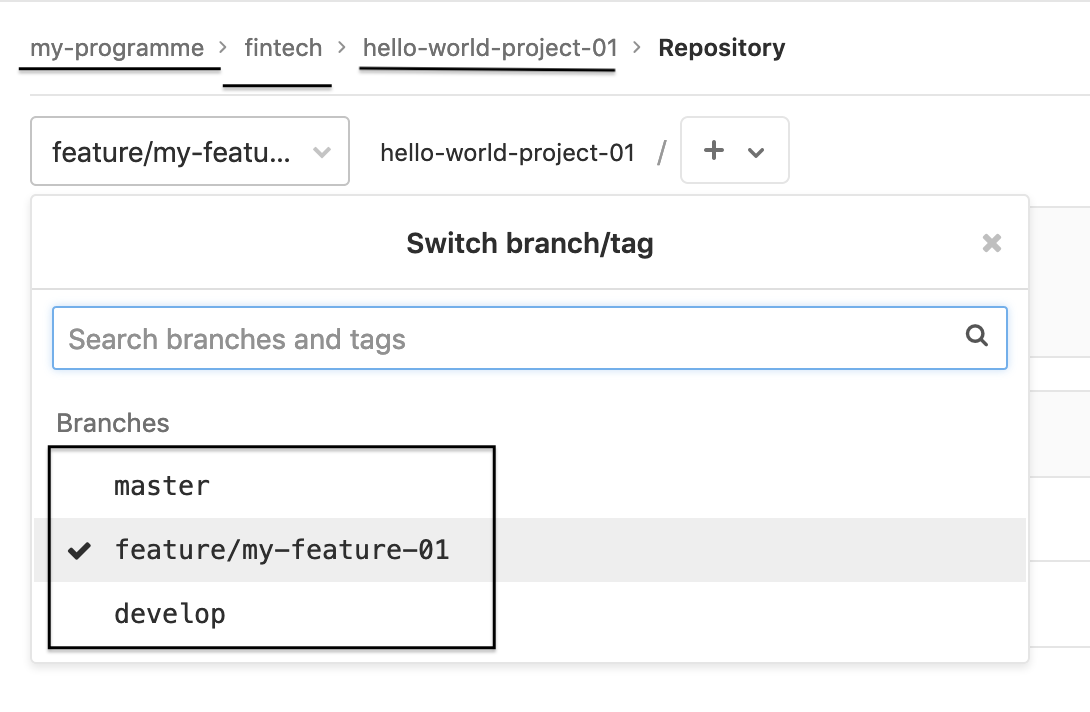Close the Switch branch/tag panel
The height and width of the screenshot is (712, 1090).
[991, 243]
